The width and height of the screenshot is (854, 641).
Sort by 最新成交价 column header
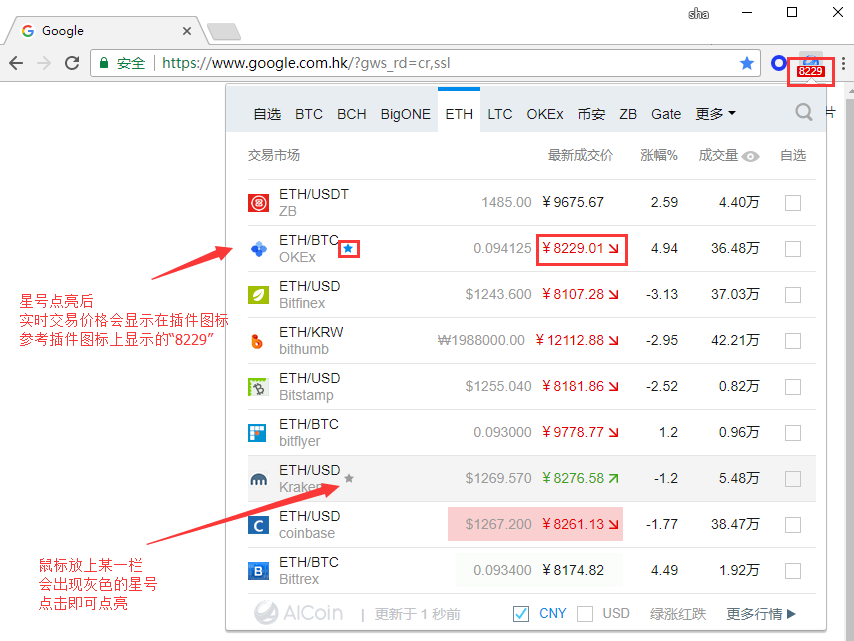(x=580, y=155)
